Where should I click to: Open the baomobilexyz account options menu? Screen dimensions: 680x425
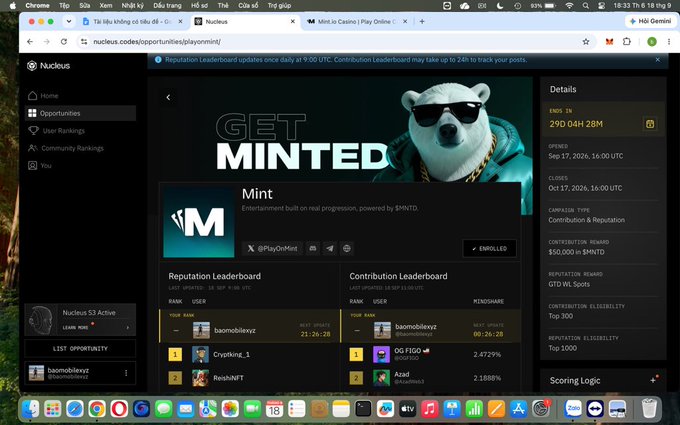click(126, 373)
